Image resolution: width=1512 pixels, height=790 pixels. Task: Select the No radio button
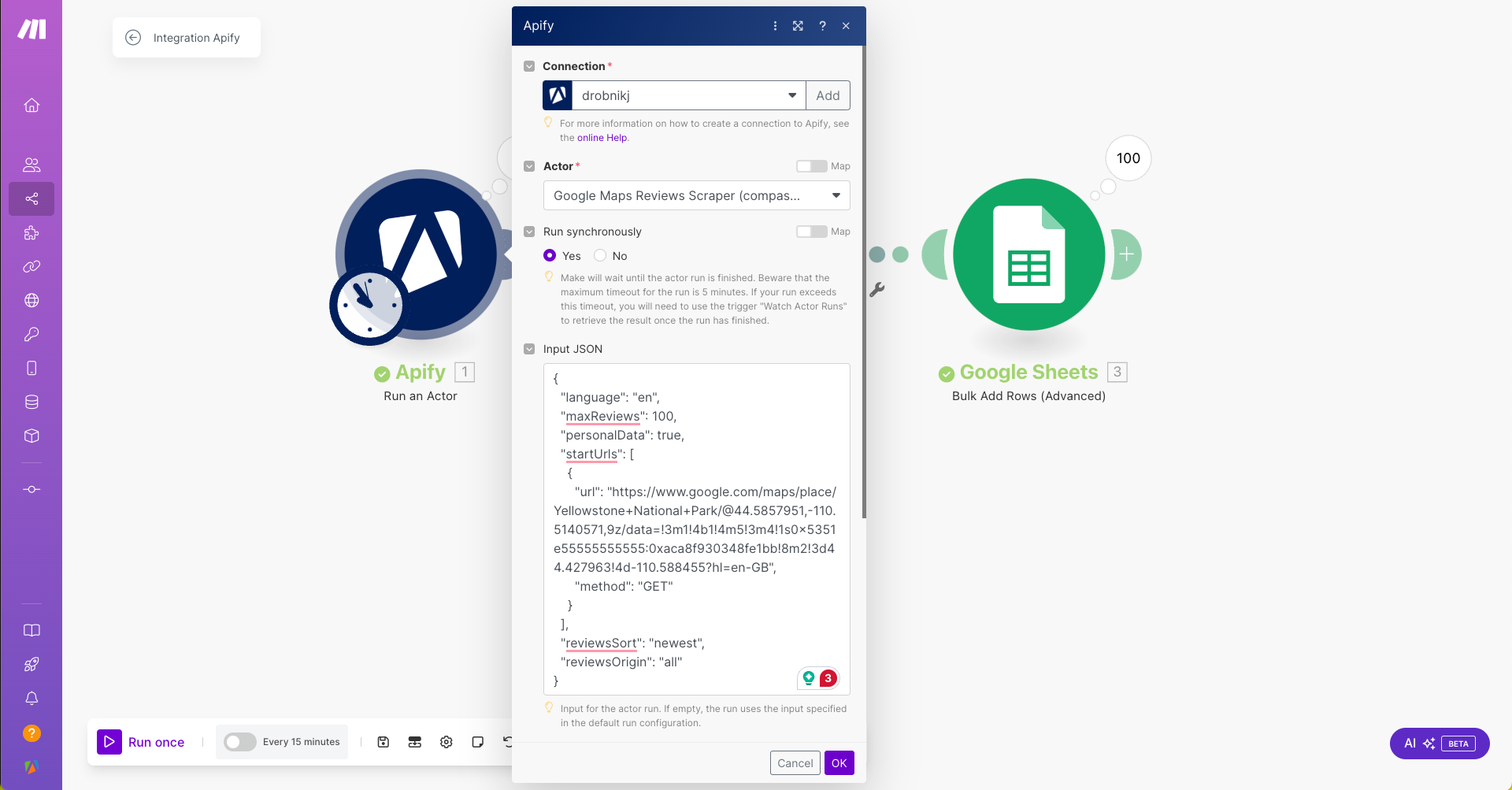(x=600, y=256)
